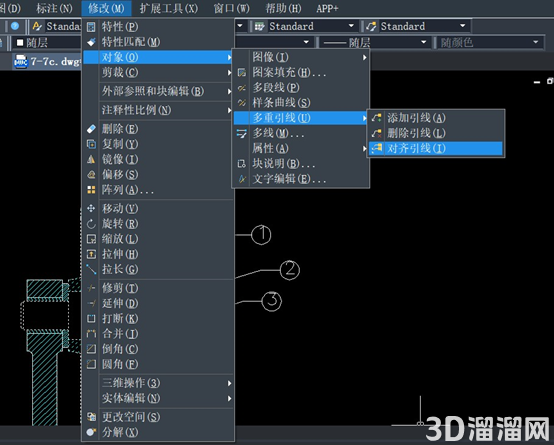Click the Array (阵列) grid icon
Viewport: 554px width, 445px height.
click(91, 190)
